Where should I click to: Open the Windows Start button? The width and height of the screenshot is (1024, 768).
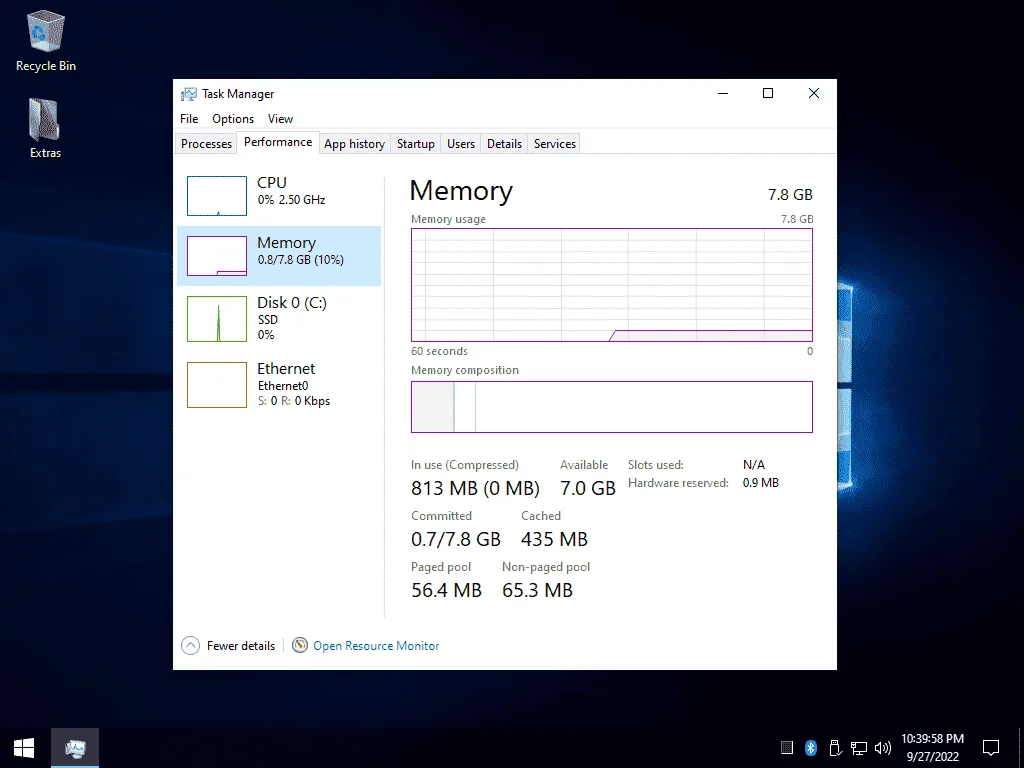point(24,748)
